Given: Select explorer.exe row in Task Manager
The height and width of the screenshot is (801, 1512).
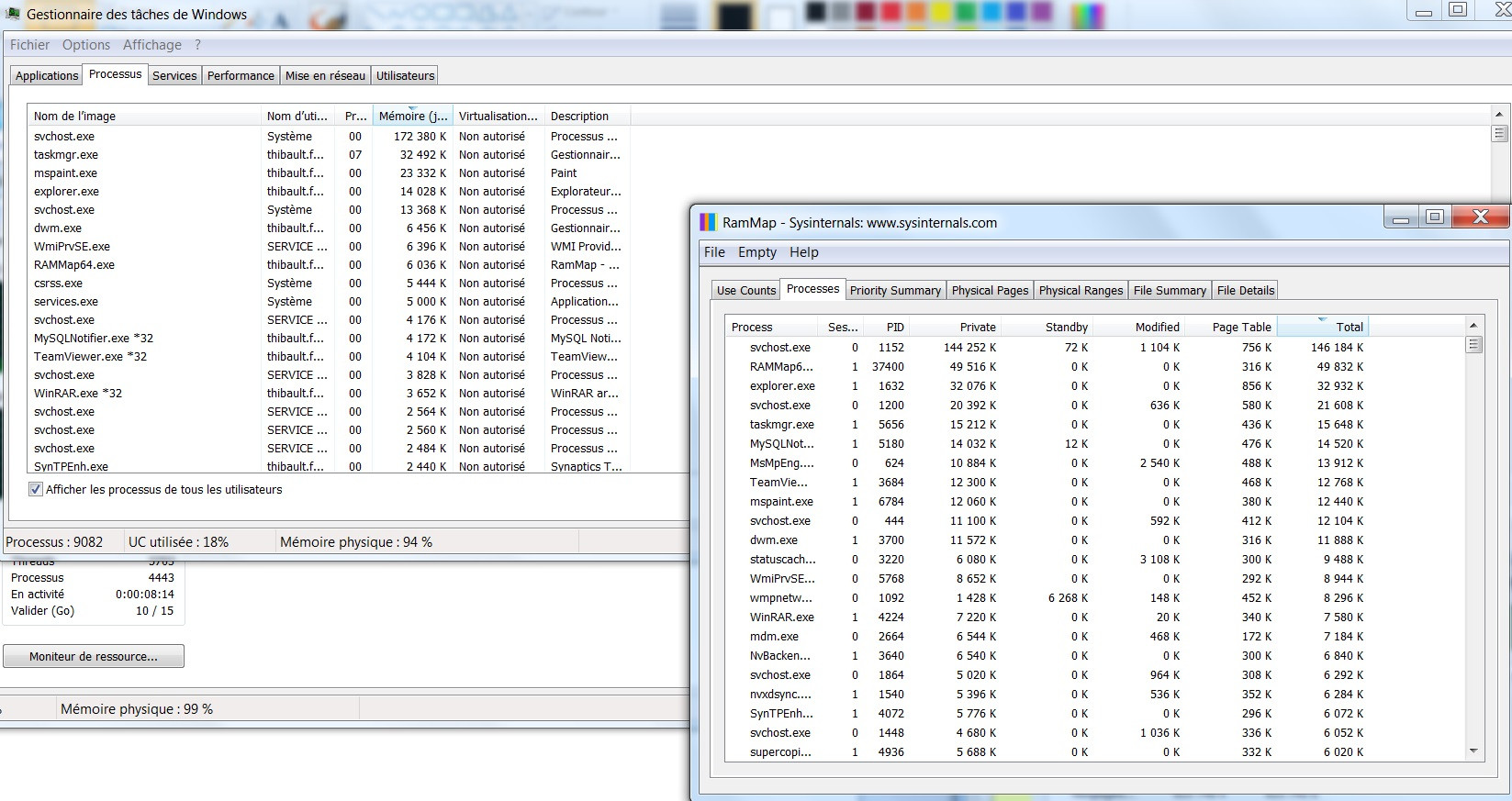Looking at the screenshot, I should [x=329, y=192].
